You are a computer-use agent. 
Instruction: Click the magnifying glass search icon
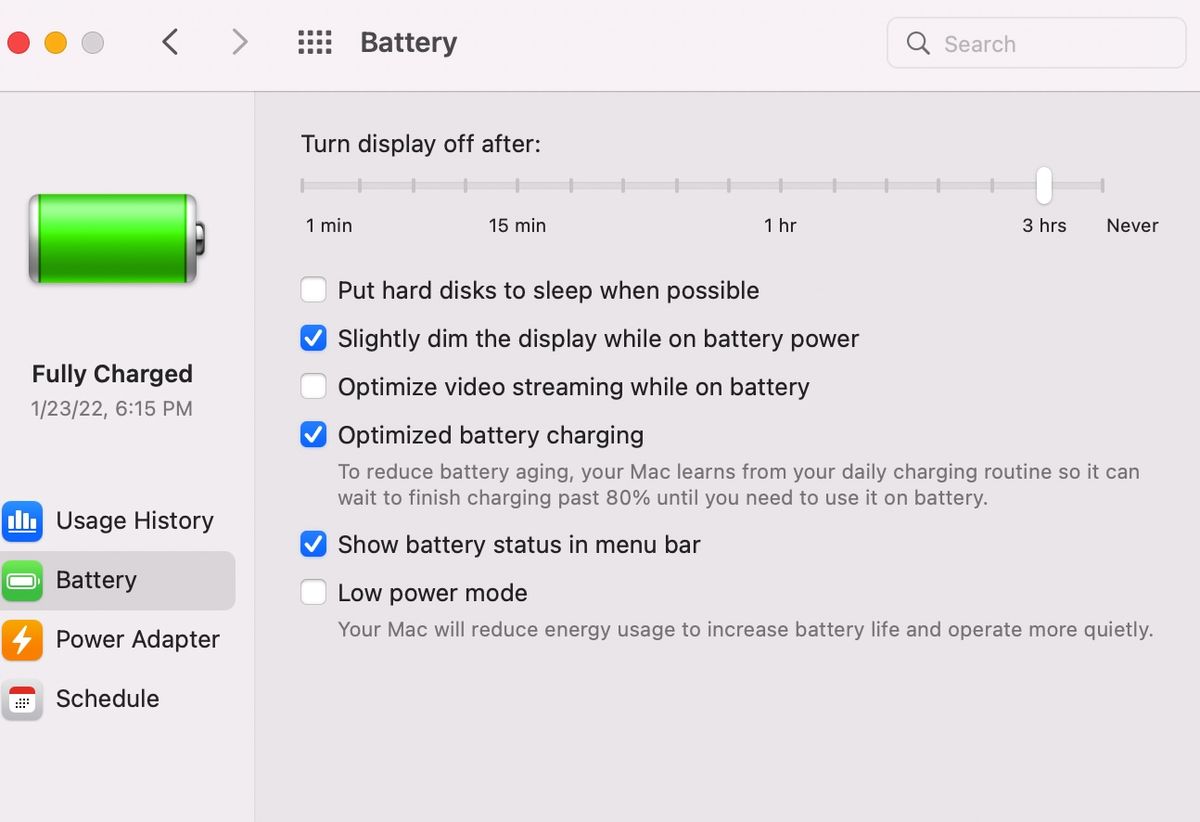pos(918,43)
